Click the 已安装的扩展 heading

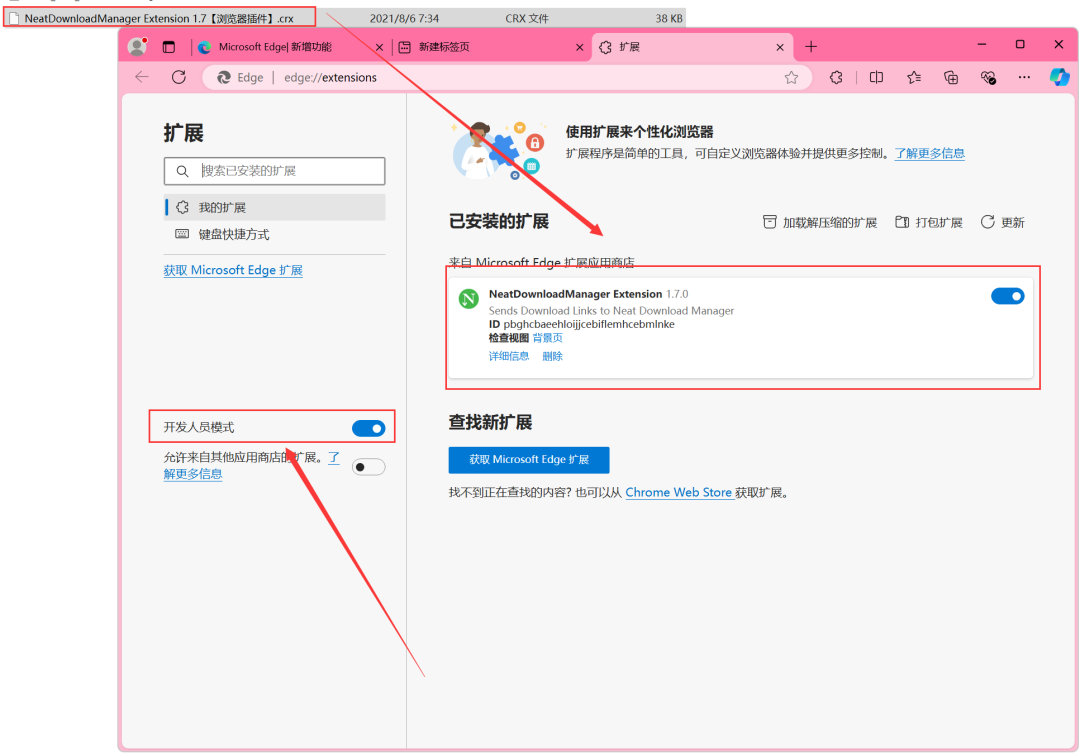click(x=499, y=221)
